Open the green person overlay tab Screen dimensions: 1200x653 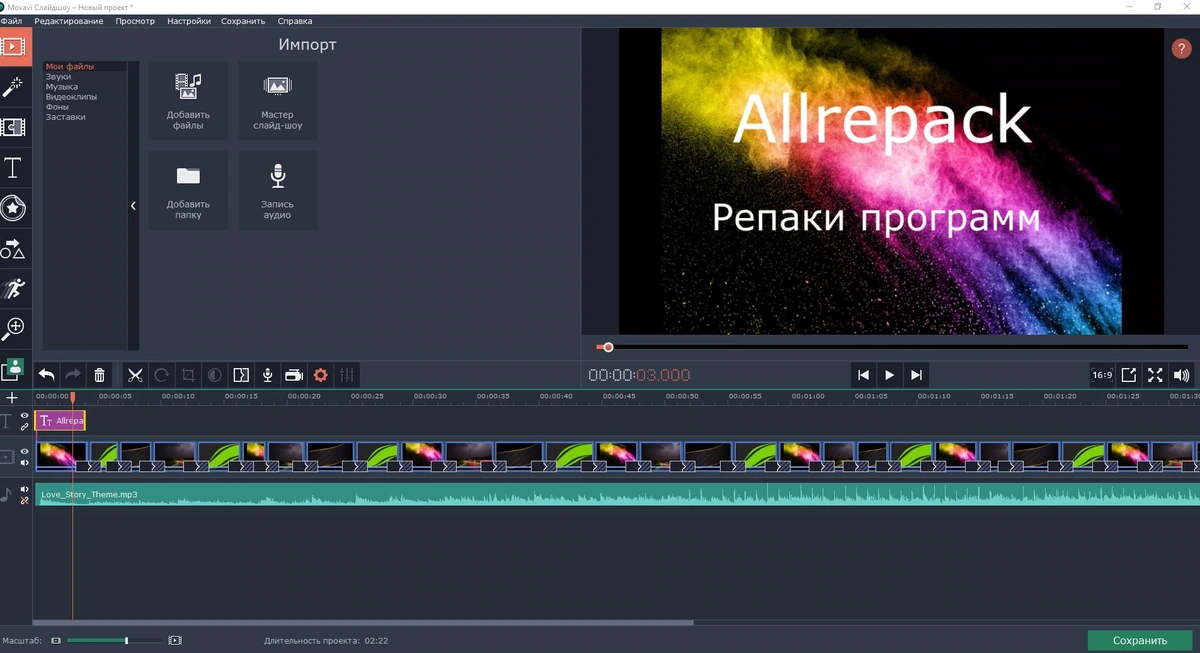click(x=14, y=369)
